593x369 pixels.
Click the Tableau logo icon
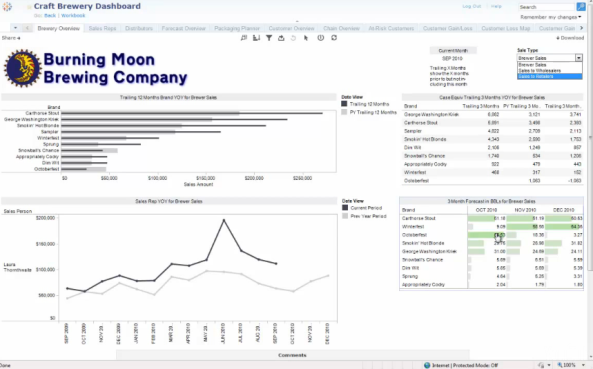click(x=7, y=6)
